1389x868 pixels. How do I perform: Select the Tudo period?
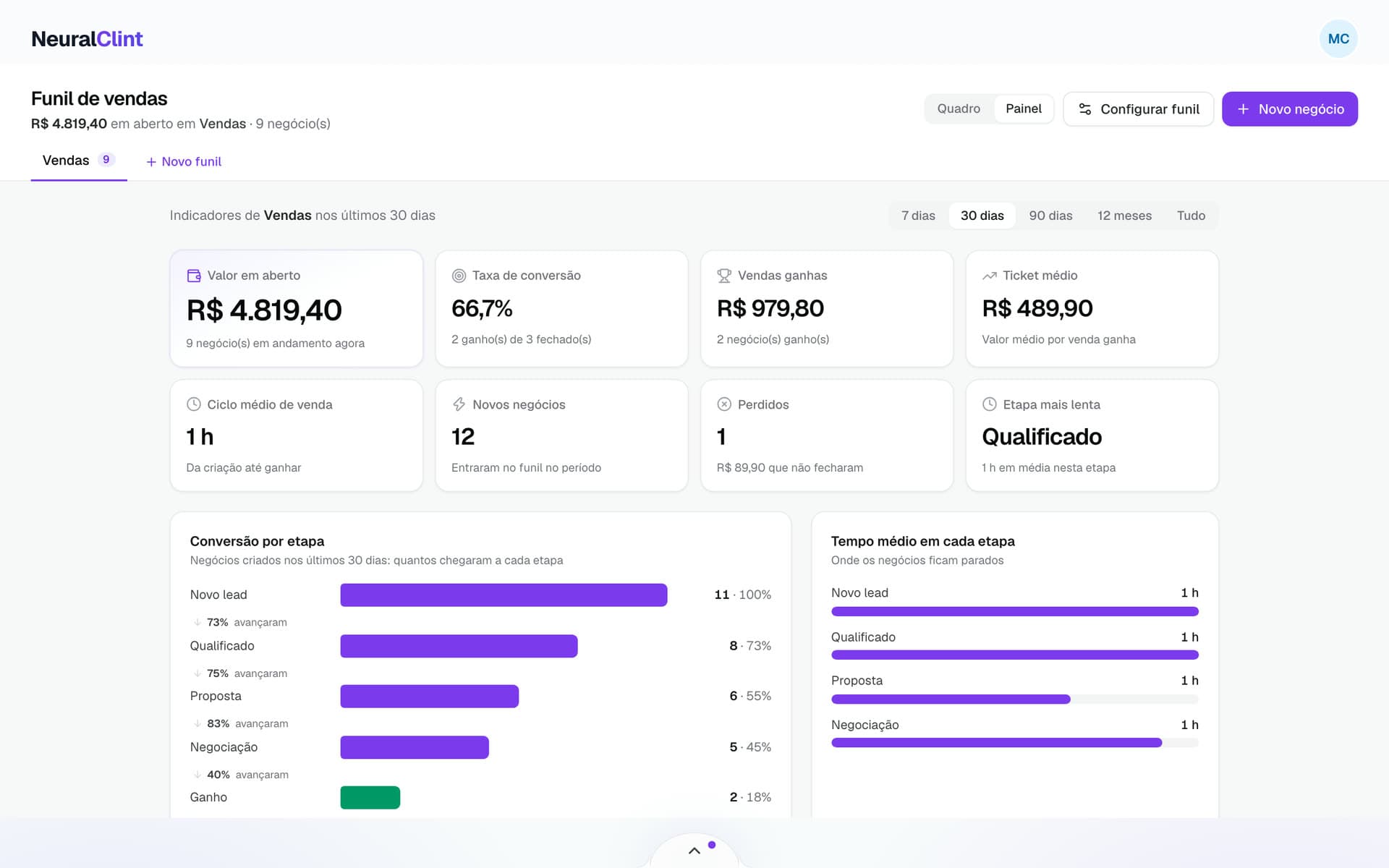[1191, 216]
